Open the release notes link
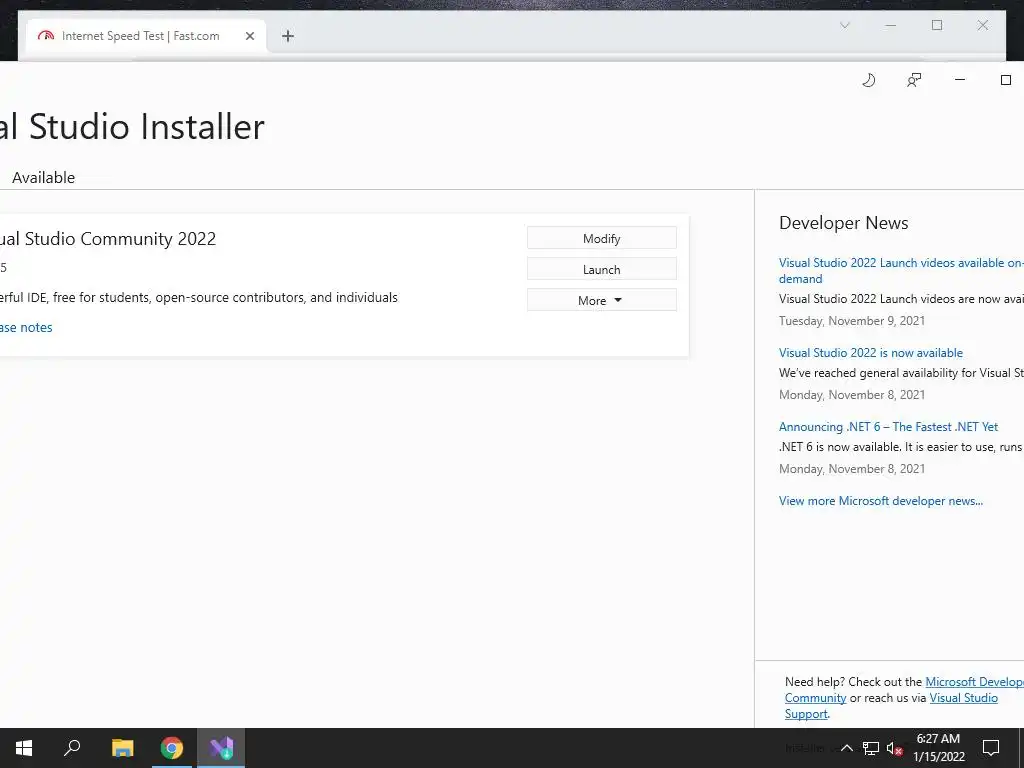The image size is (1024, 768). pos(26,327)
